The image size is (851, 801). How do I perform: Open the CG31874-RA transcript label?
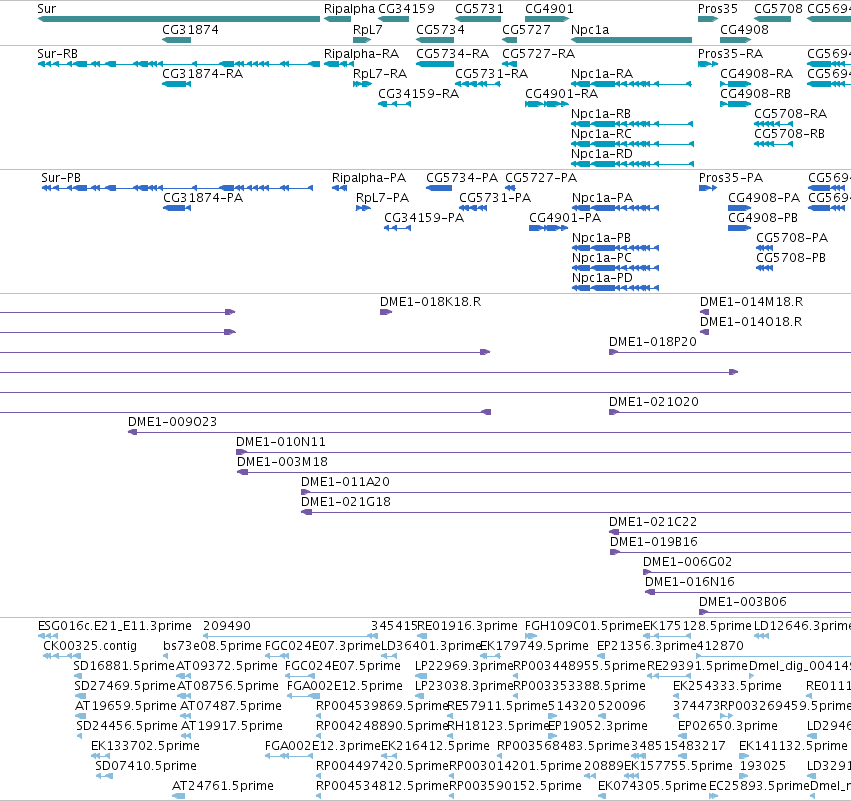click(202, 73)
